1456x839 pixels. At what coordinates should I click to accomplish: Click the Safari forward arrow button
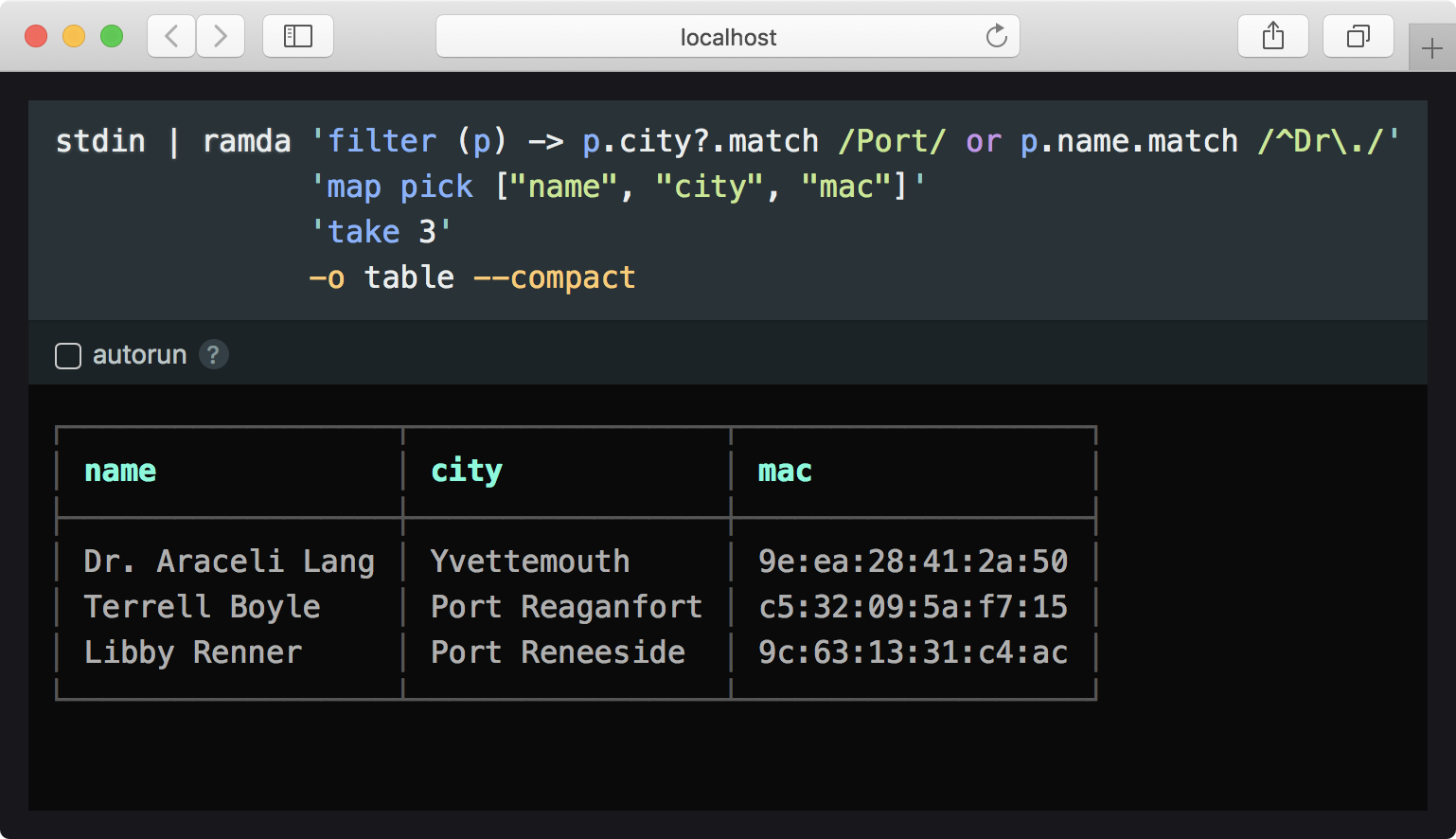point(221,37)
